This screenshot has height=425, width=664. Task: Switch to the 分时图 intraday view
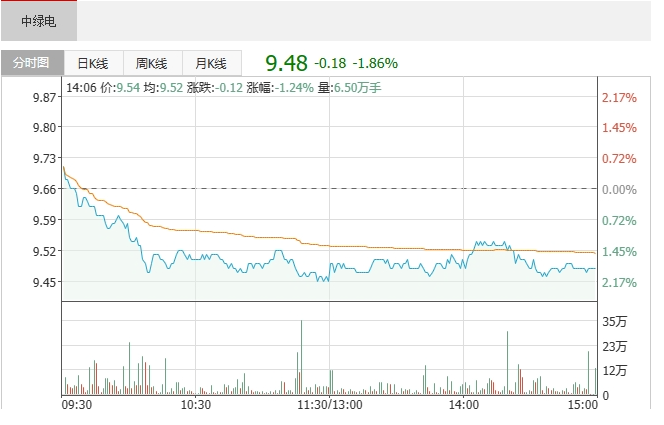click(31, 62)
